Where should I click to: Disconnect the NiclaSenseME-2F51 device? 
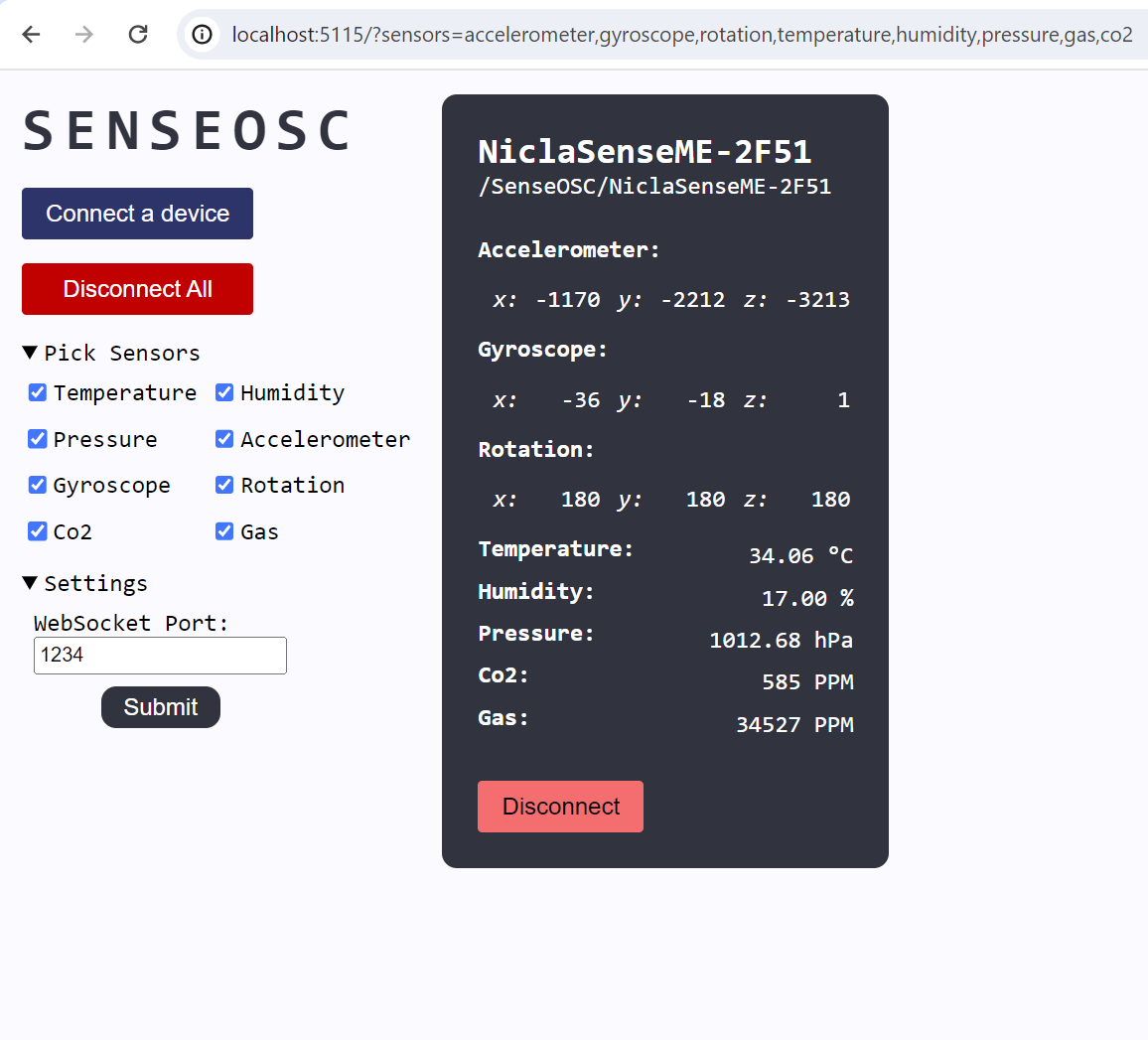coord(560,806)
